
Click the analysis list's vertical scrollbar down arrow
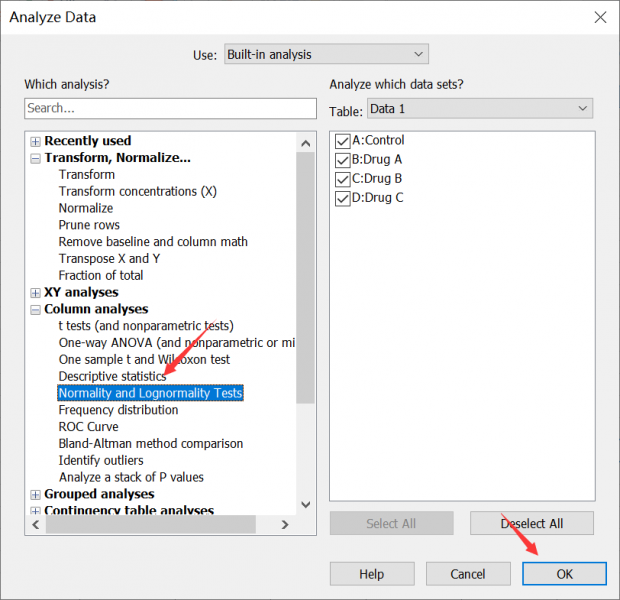tap(306, 505)
